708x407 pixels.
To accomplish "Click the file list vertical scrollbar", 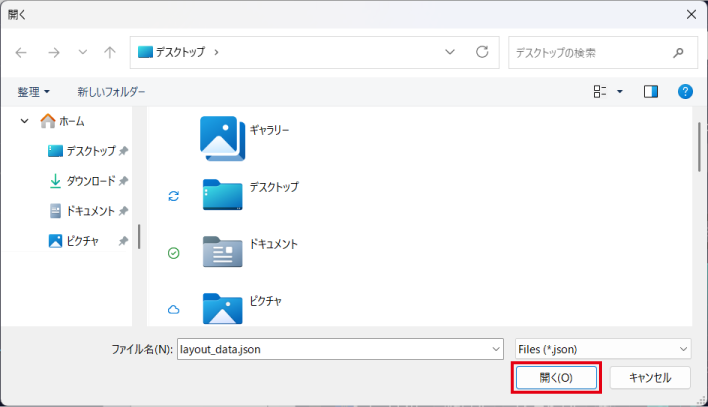I will coord(697,150).
